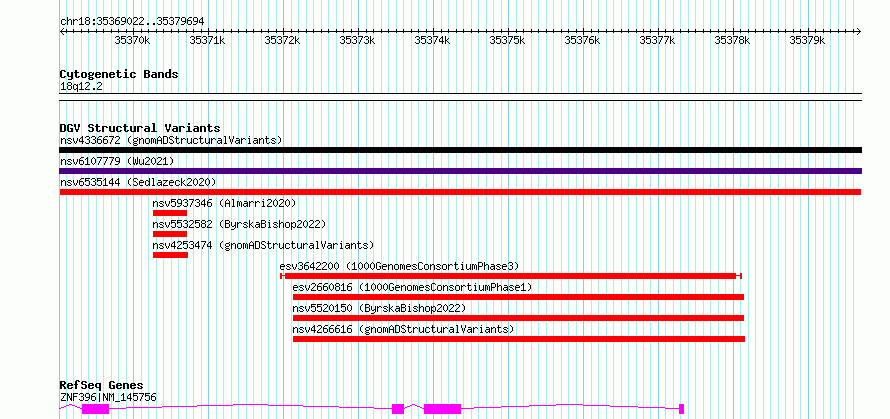Select the nsv6107779 purple variant bar

point(460,171)
